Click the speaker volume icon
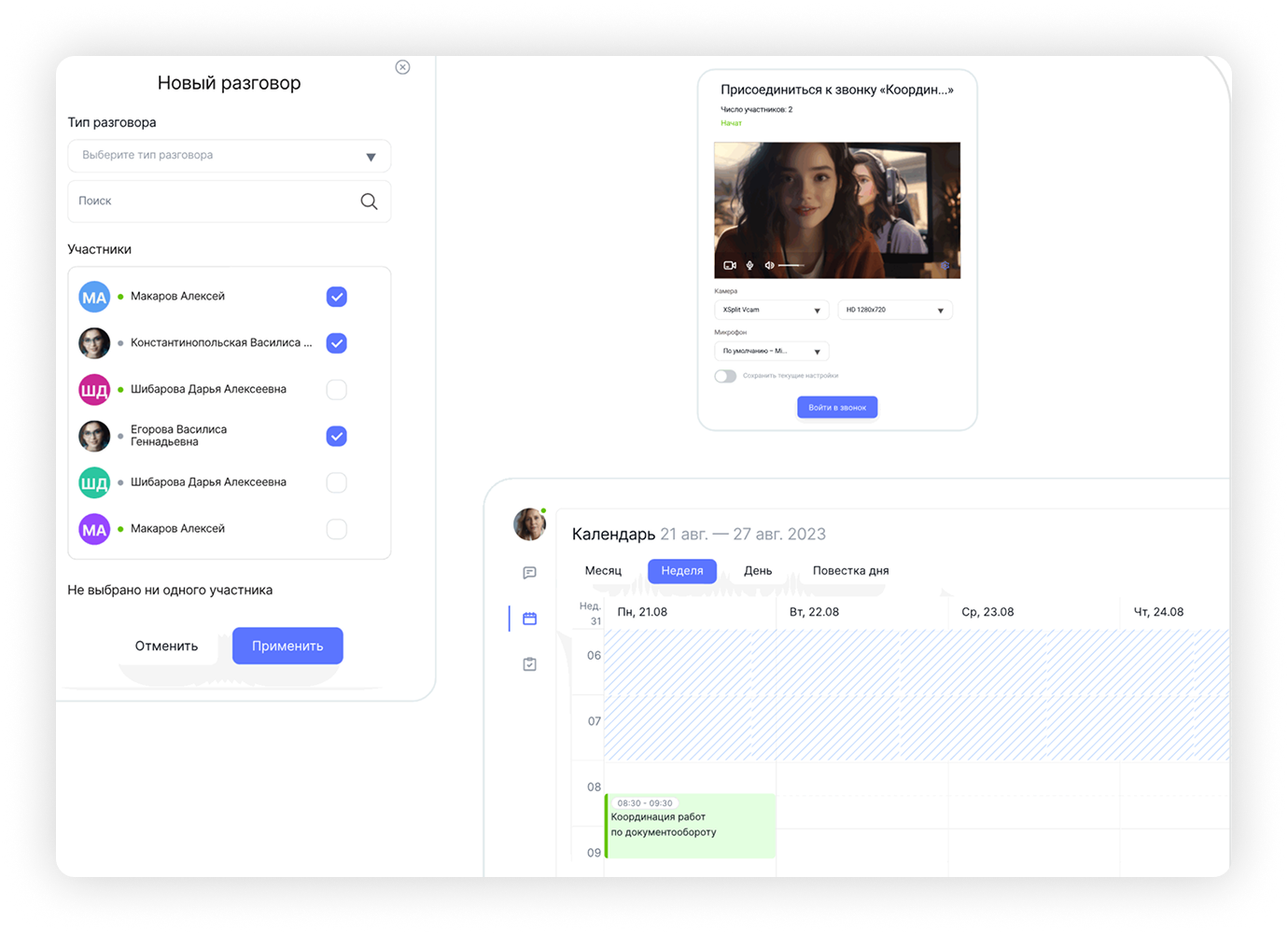This screenshot has width=1288, height=933. 769,266
